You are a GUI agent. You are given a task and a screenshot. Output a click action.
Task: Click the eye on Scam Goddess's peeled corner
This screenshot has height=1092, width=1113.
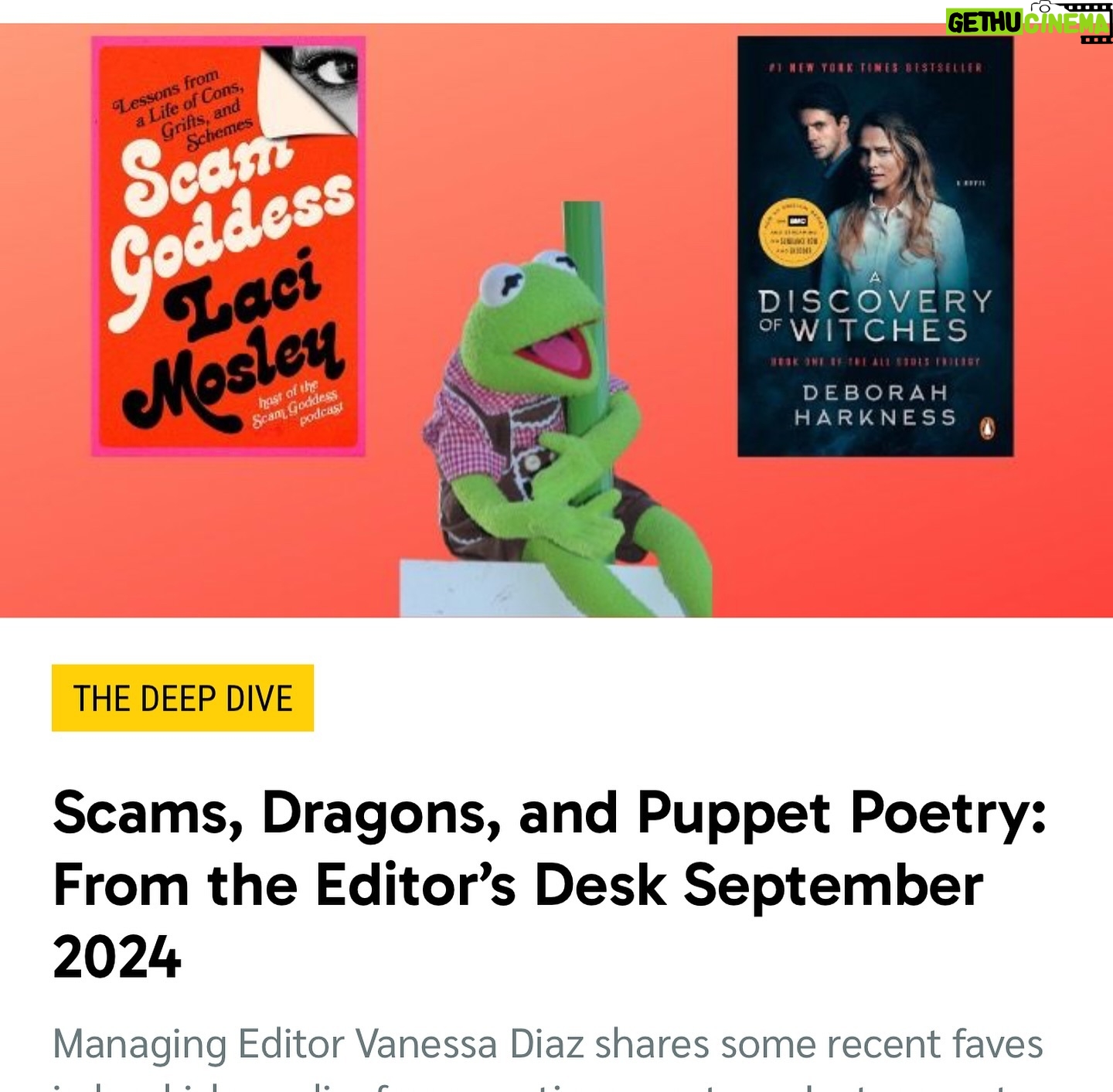coord(332,72)
